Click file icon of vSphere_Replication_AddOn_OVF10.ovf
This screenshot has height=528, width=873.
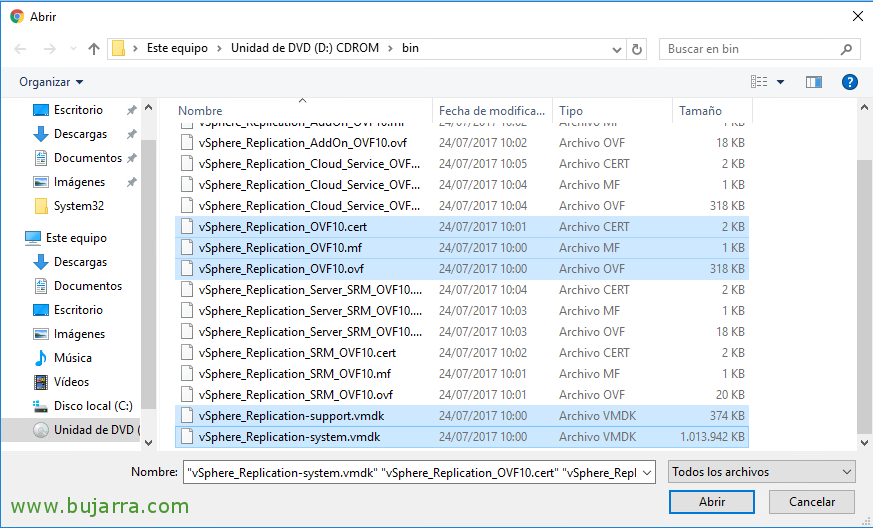point(187,143)
